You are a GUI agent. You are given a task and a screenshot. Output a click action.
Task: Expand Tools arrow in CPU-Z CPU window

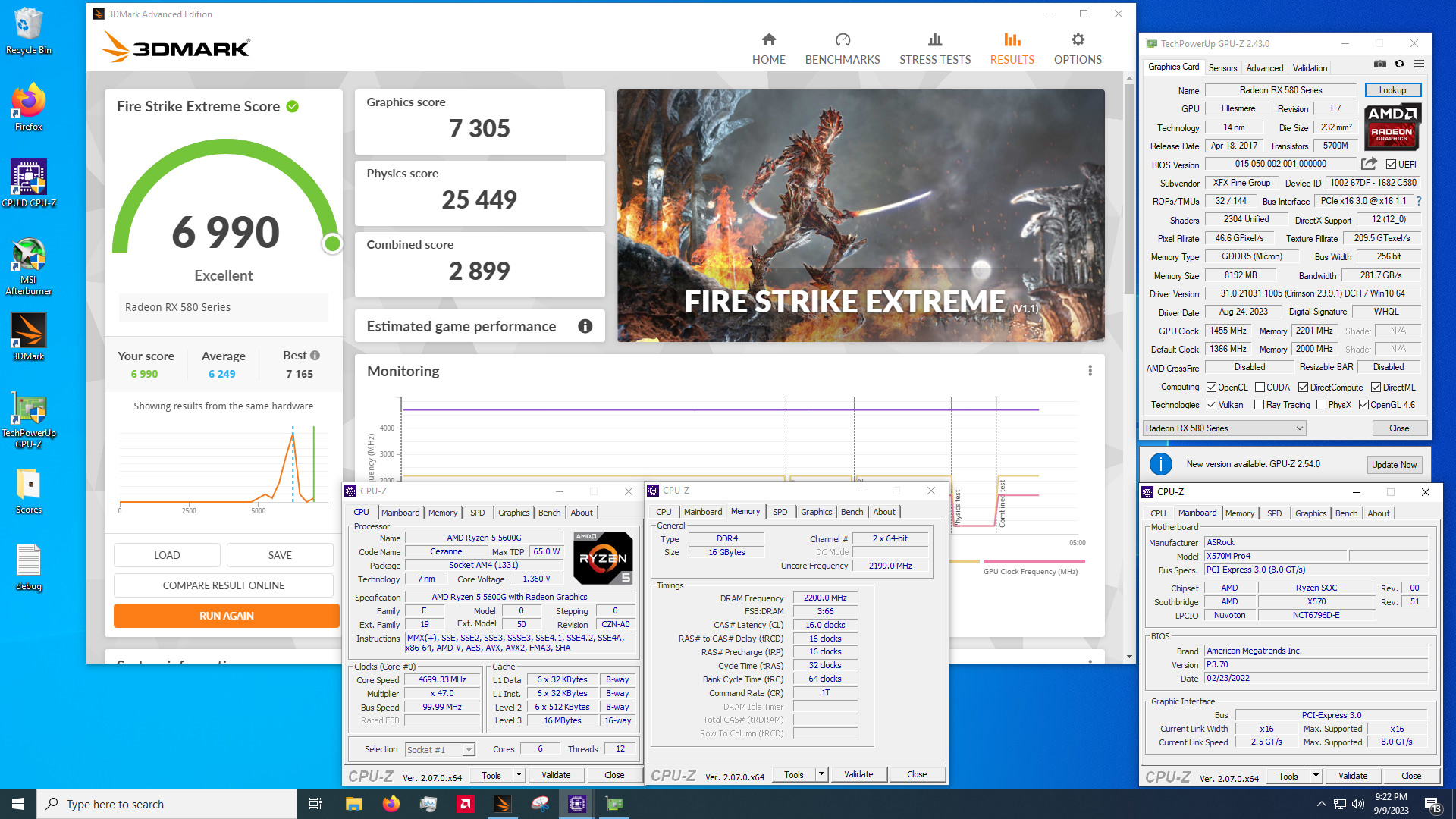click(x=519, y=775)
